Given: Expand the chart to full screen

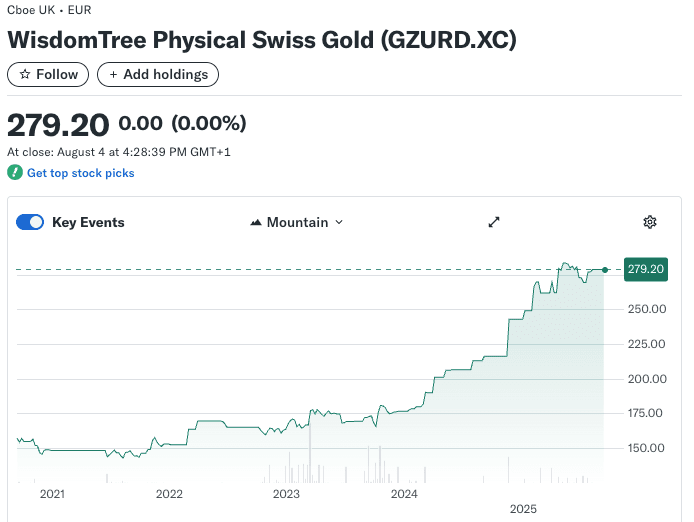Looking at the screenshot, I should tap(494, 222).
